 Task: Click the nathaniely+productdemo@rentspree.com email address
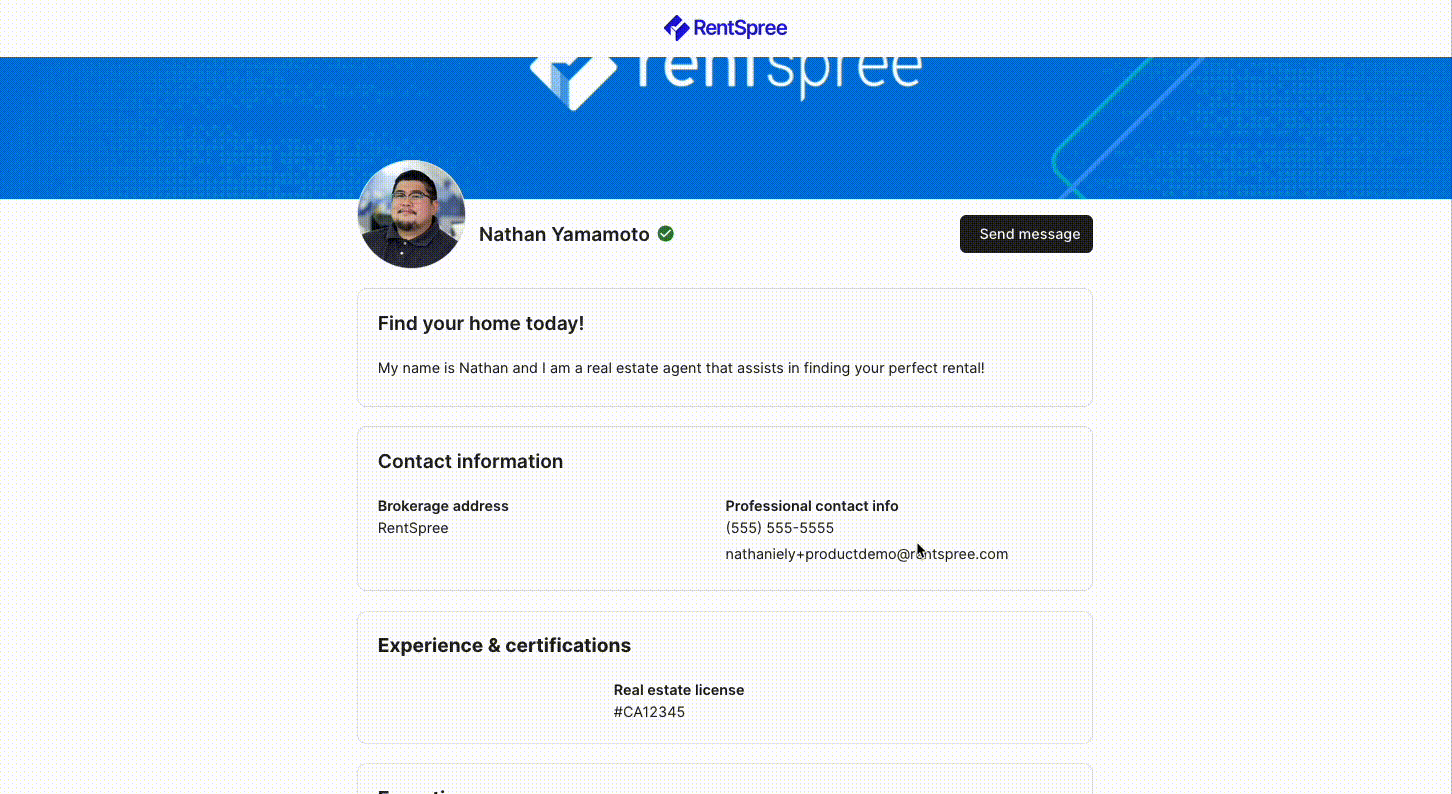[867, 554]
